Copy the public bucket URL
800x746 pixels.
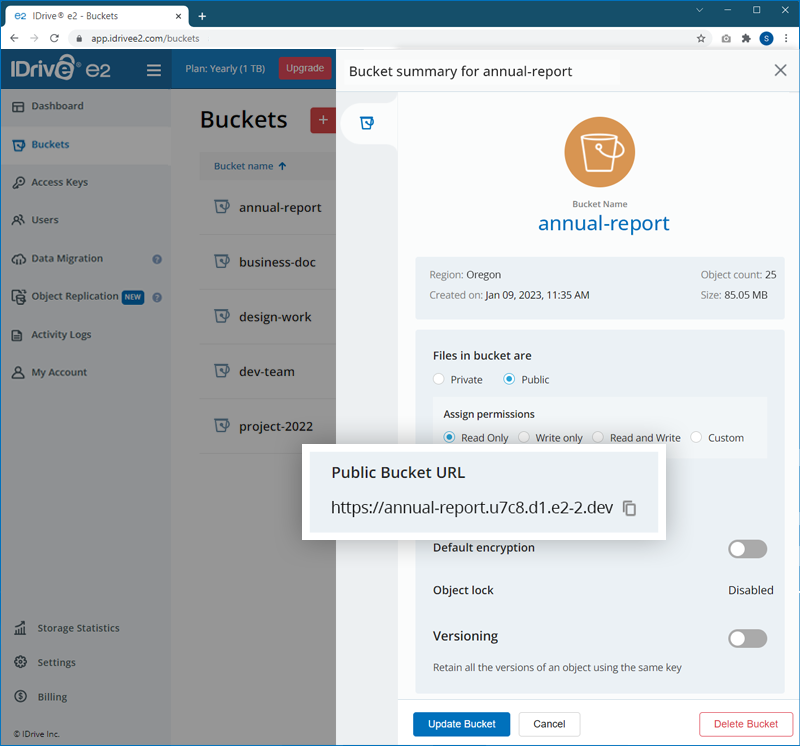click(x=630, y=508)
